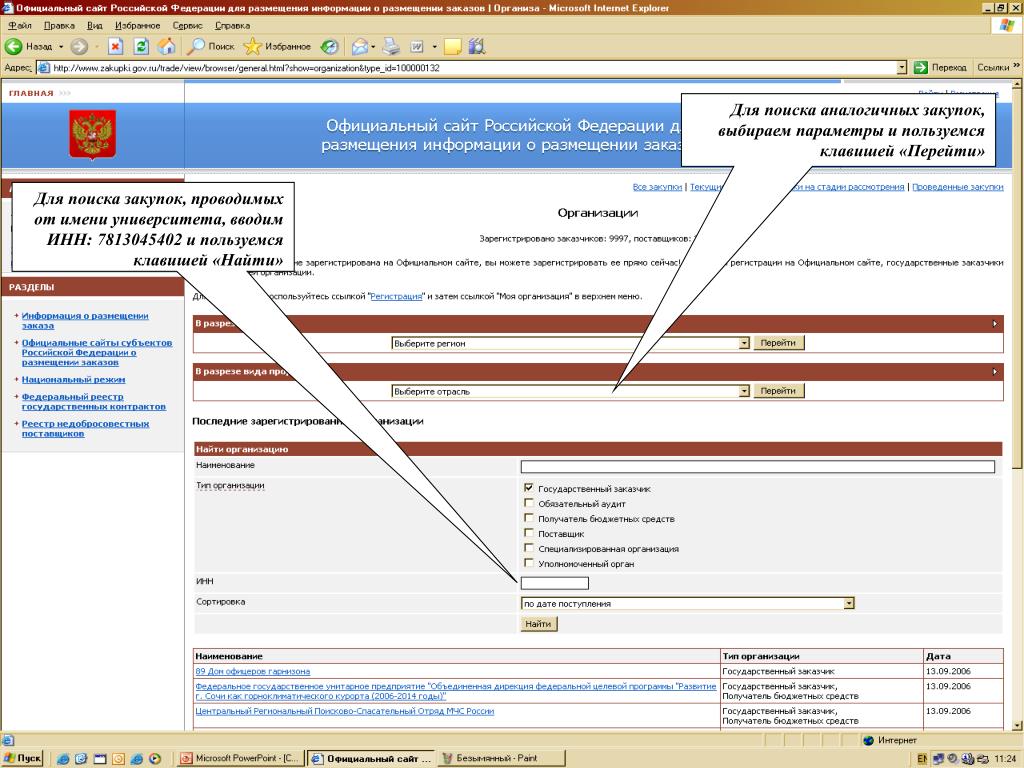The image size is (1024, 768).
Task: Click the Windows flag logo in the top corner
Action: (x=1008, y=25)
